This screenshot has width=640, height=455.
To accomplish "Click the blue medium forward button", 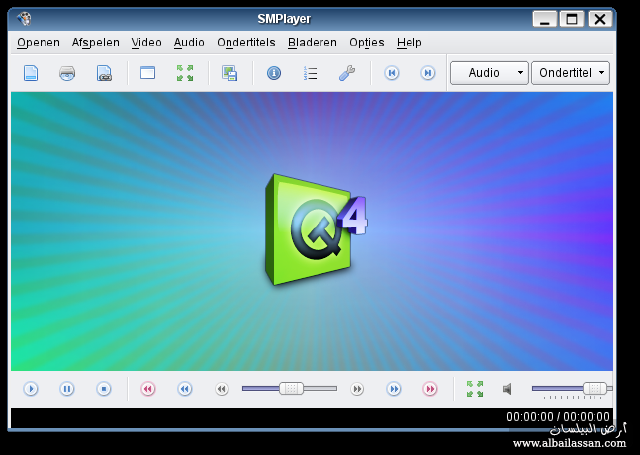I will click(394, 389).
